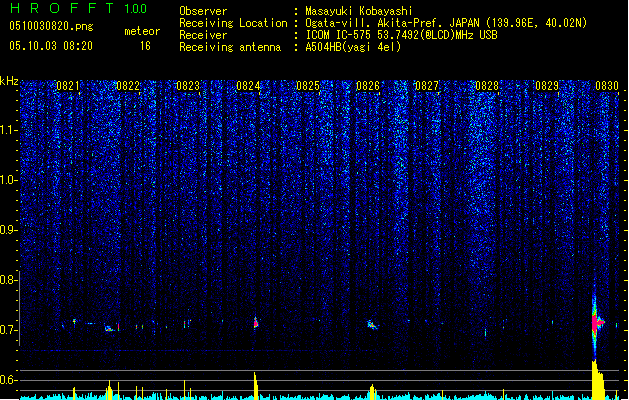Click the 0824 time marker
The width and height of the screenshot is (629, 400).
248,86
